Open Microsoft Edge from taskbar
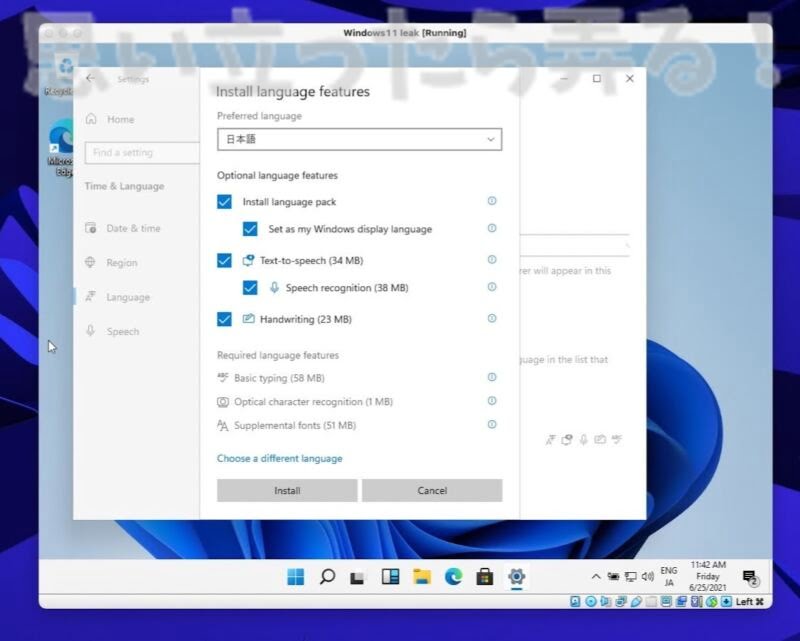This screenshot has height=641, width=800. pyautogui.click(x=453, y=577)
